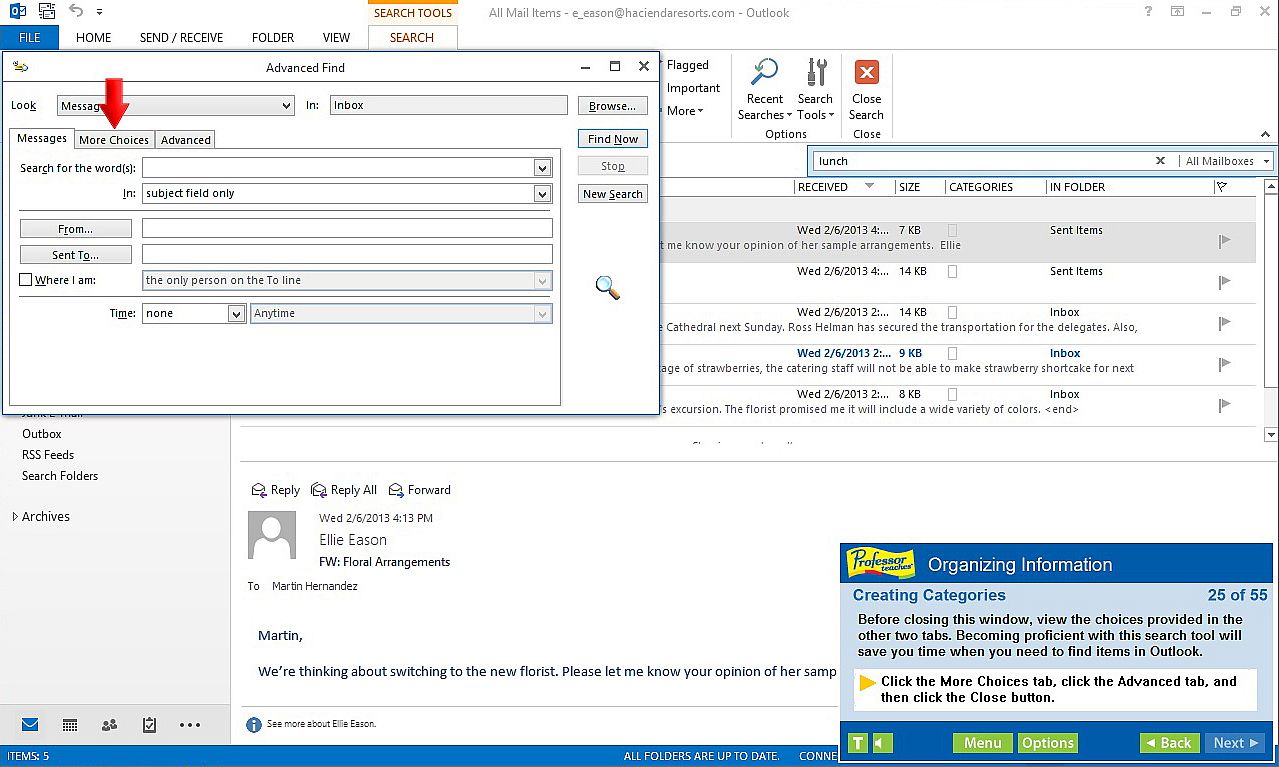
Task: Click the Browse... button
Action: 613,105
